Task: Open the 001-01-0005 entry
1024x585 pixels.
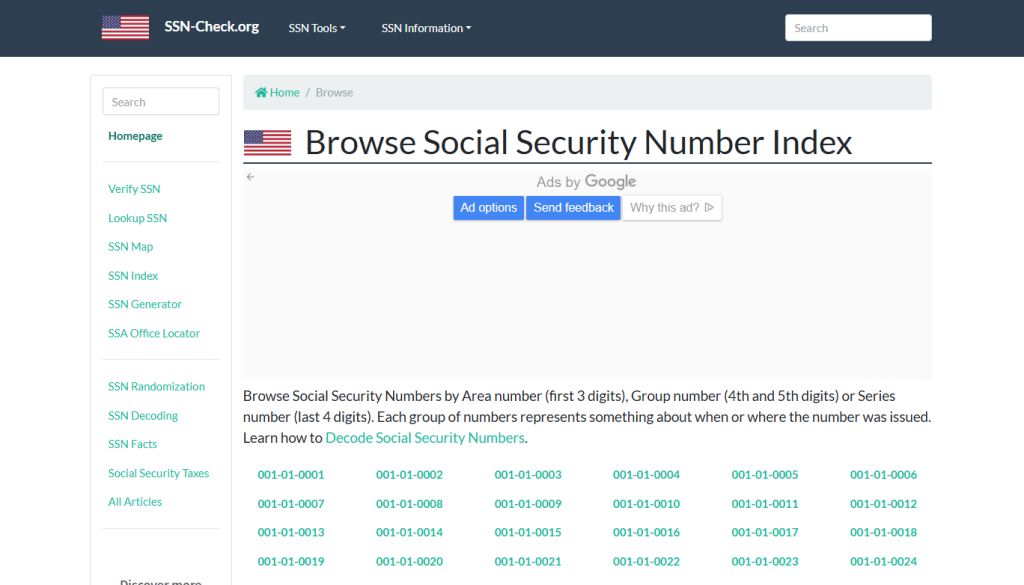Action: coord(765,475)
